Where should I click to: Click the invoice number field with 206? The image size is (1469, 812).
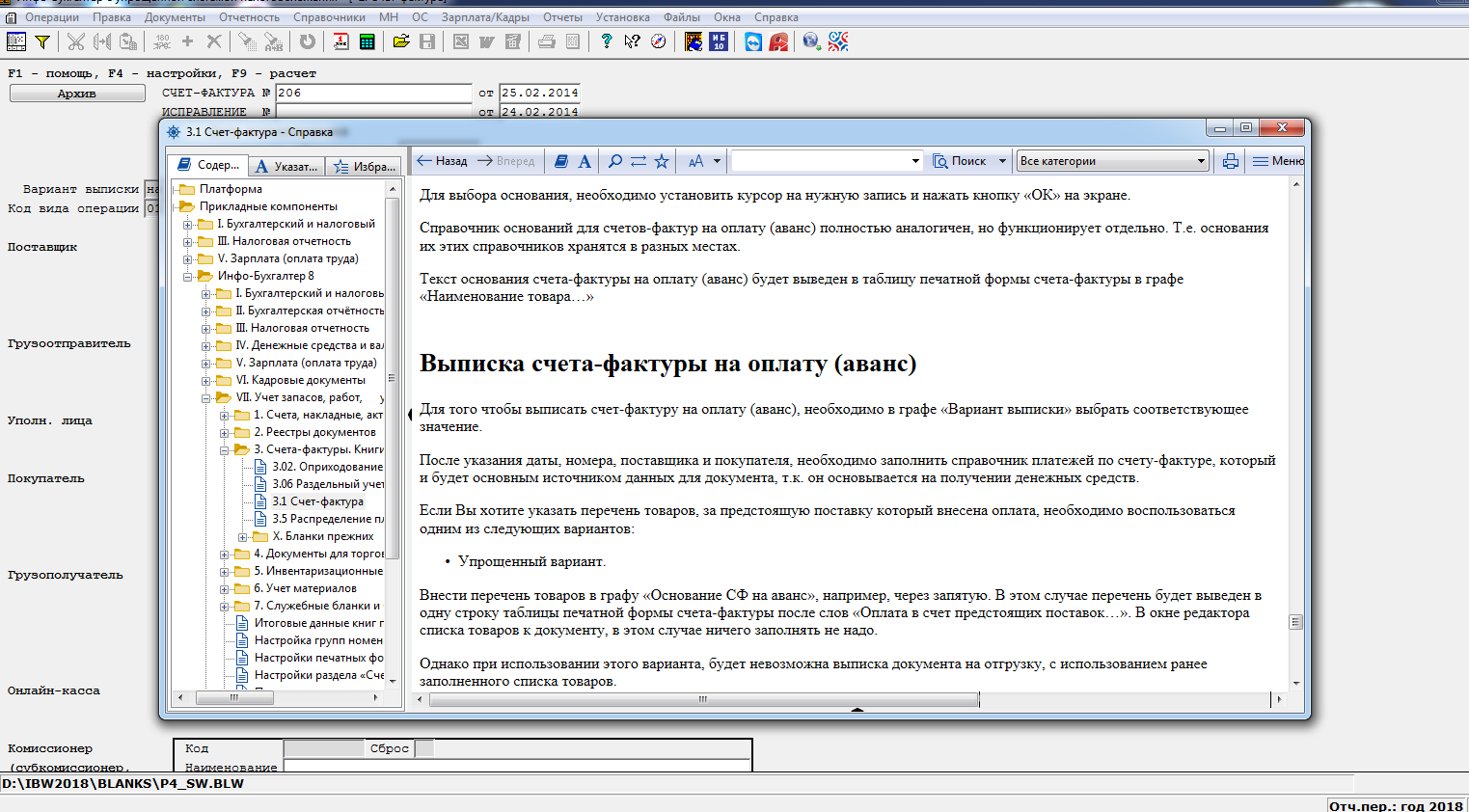pyautogui.click(x=374, y=93)
